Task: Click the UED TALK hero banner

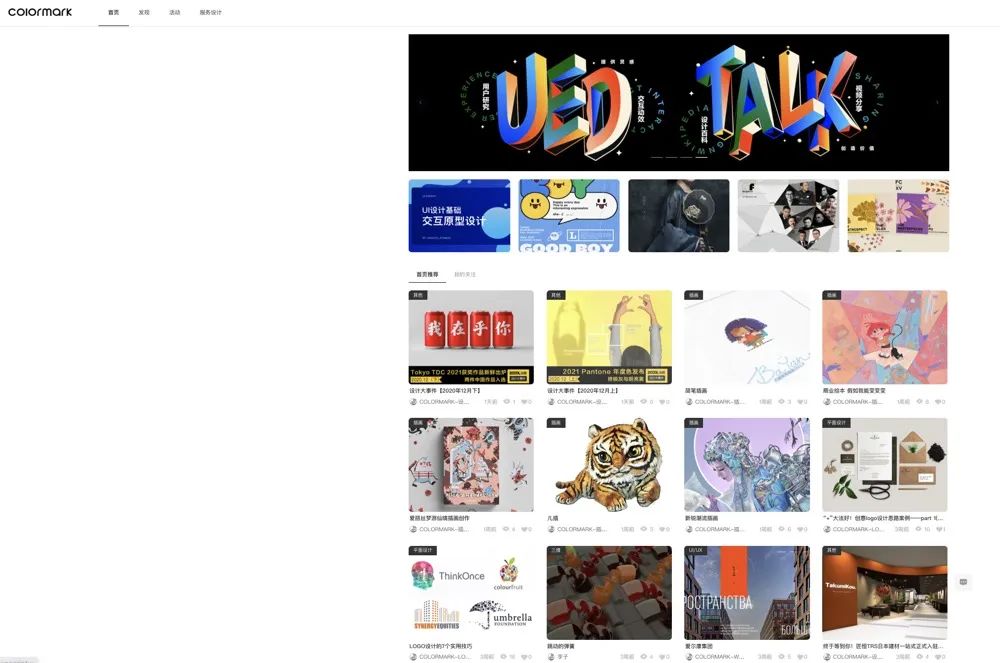Action: (679, 103)
